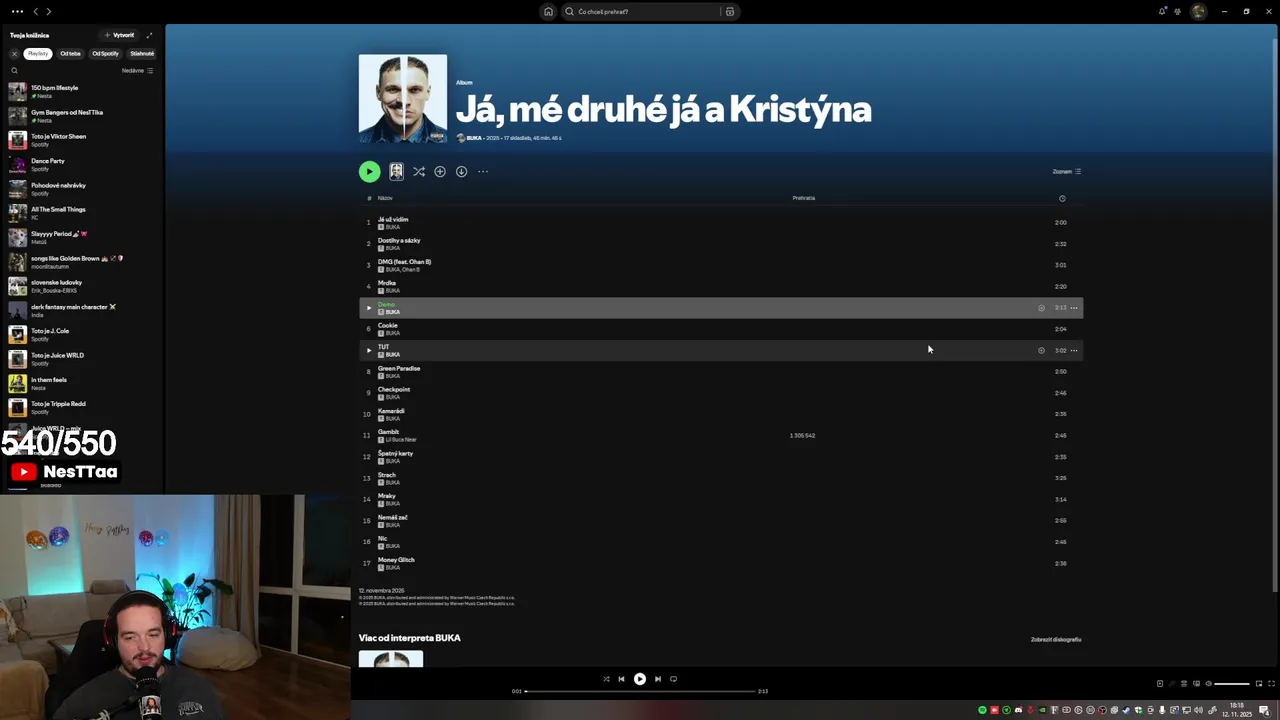
Task: Select the Stiahnuté filter chip
Action: pos(142,53)
